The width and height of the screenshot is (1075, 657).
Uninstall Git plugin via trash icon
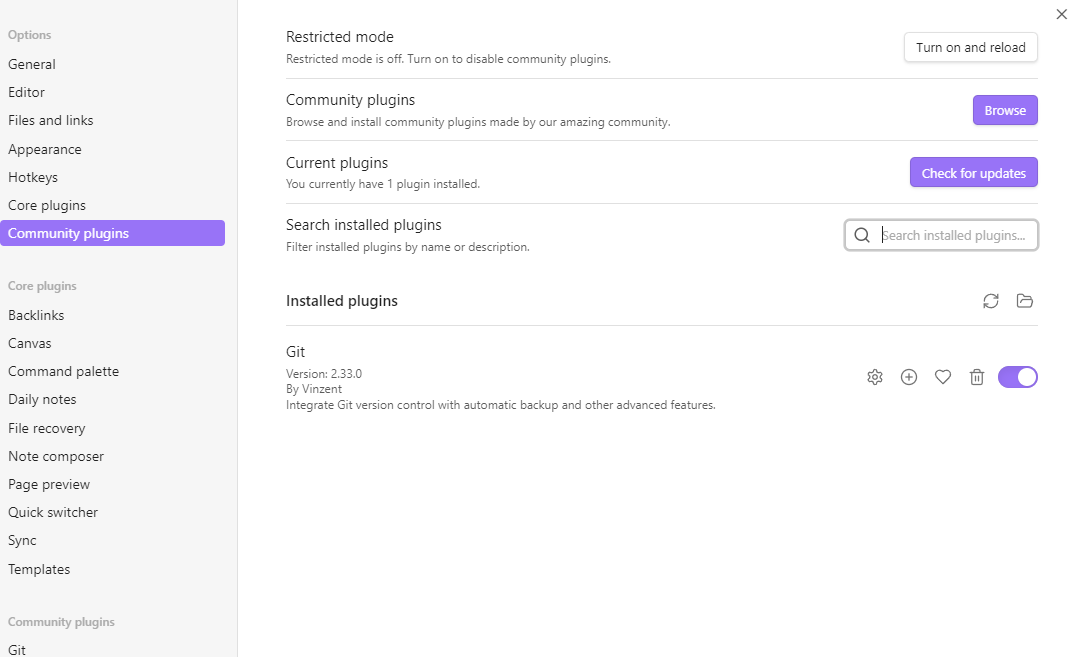(977, 377)
